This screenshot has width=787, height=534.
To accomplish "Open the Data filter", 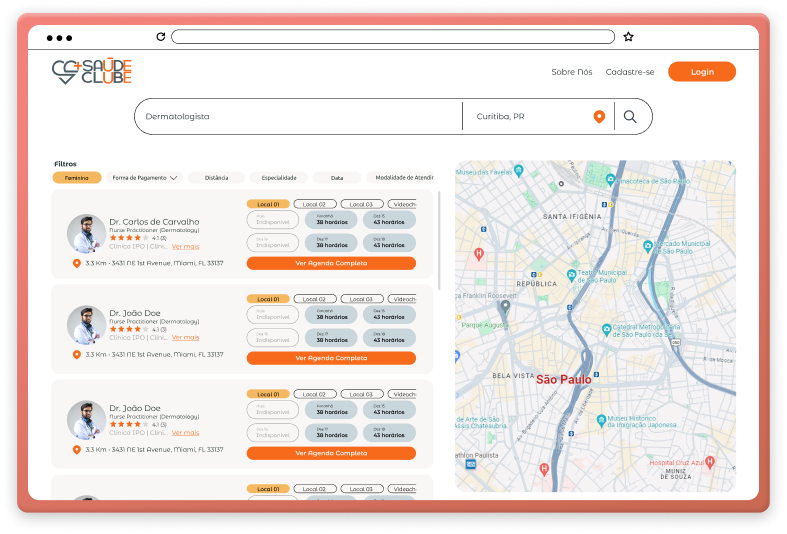I will pos(337,178).
